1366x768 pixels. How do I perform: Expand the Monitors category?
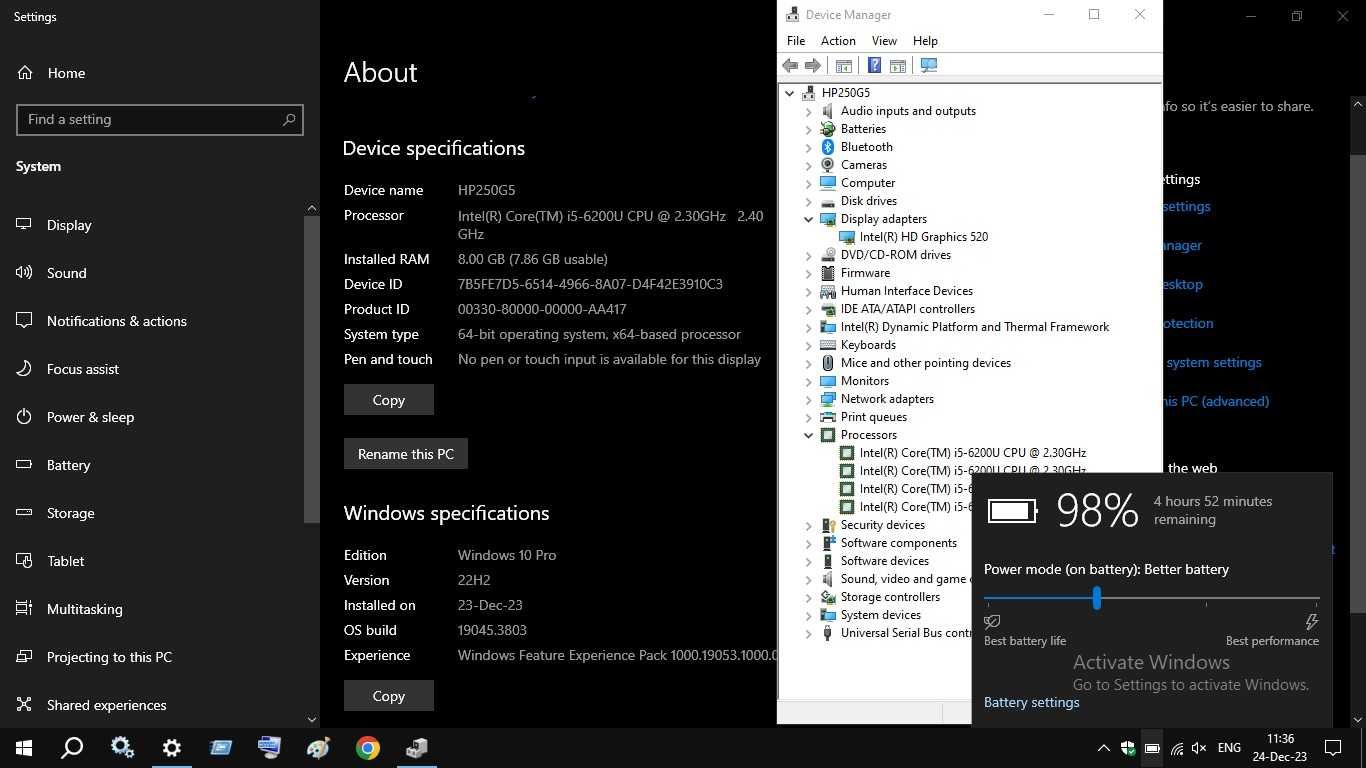click(808, 381)
